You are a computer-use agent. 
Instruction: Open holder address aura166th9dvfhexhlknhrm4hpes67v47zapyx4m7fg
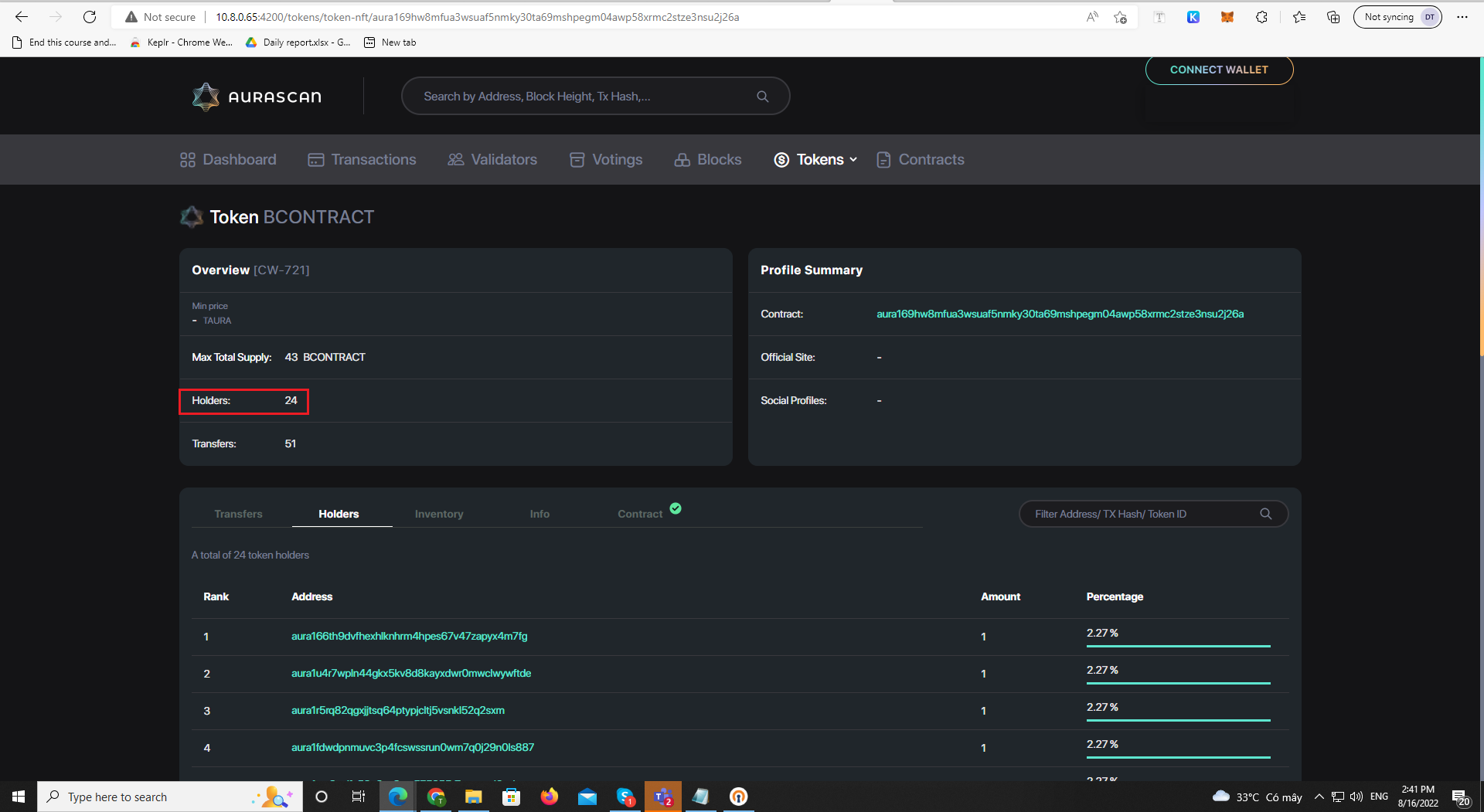click(409, 636)
